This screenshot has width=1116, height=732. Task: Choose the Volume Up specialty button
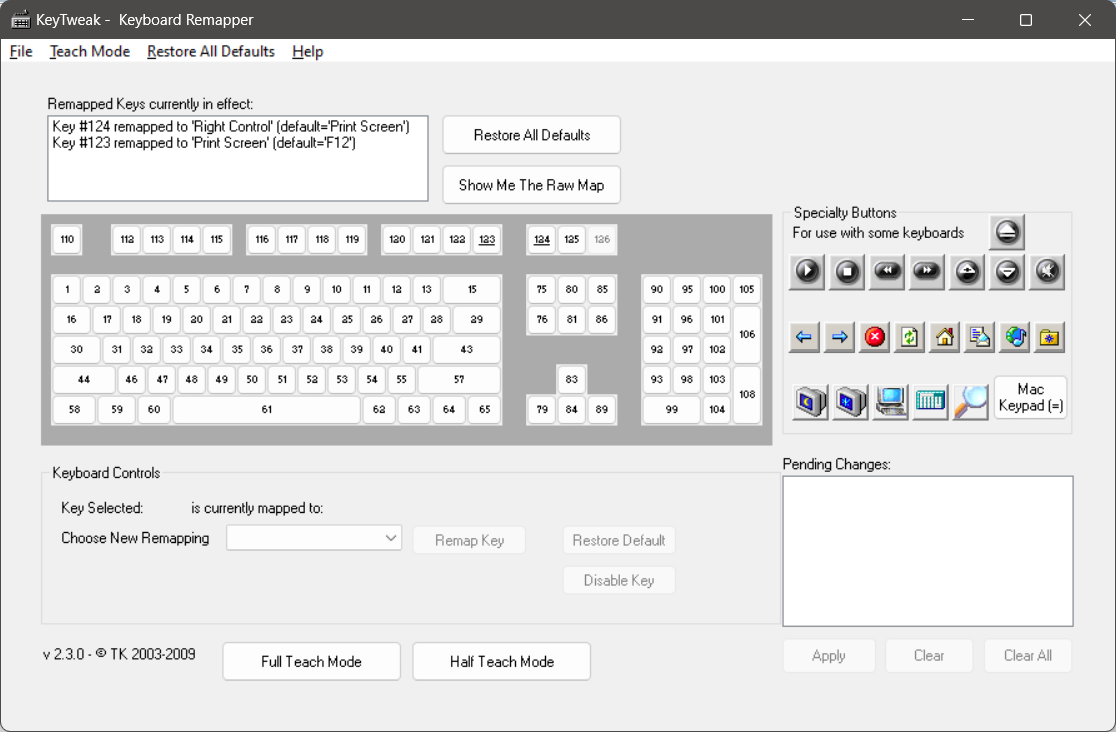pyautogui.click(x=967, y=271)
